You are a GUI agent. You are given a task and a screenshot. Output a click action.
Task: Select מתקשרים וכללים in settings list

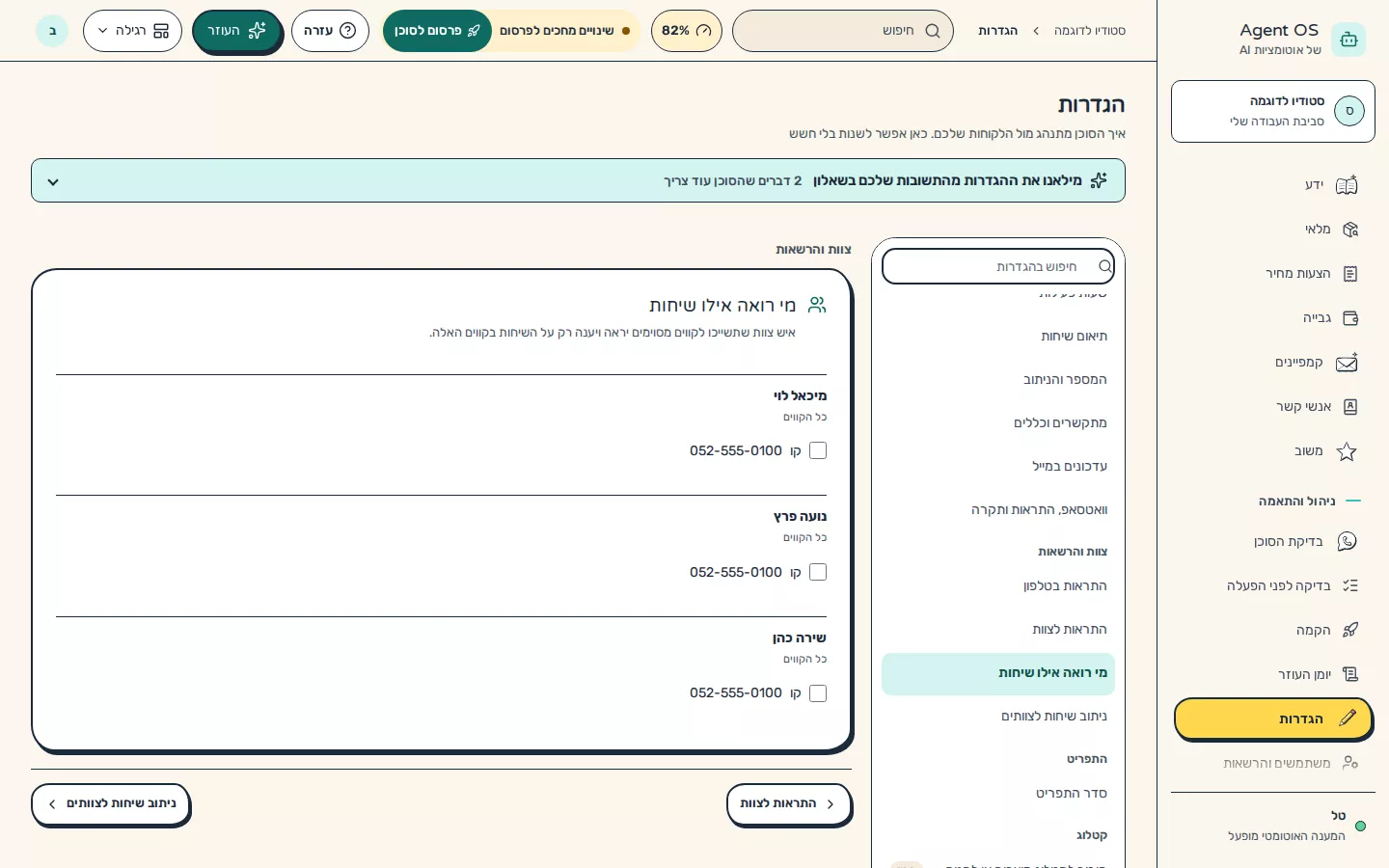click(x=998, y=423)
